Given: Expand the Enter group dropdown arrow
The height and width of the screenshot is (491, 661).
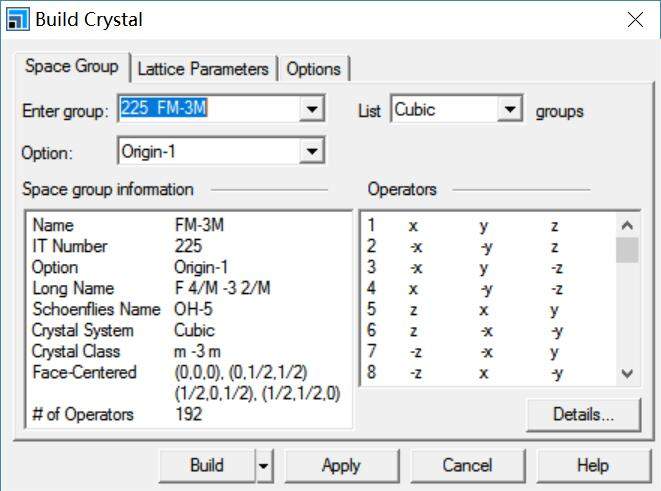Looking at the screenshot, I should pyautogui.click(x=313, y=109).
